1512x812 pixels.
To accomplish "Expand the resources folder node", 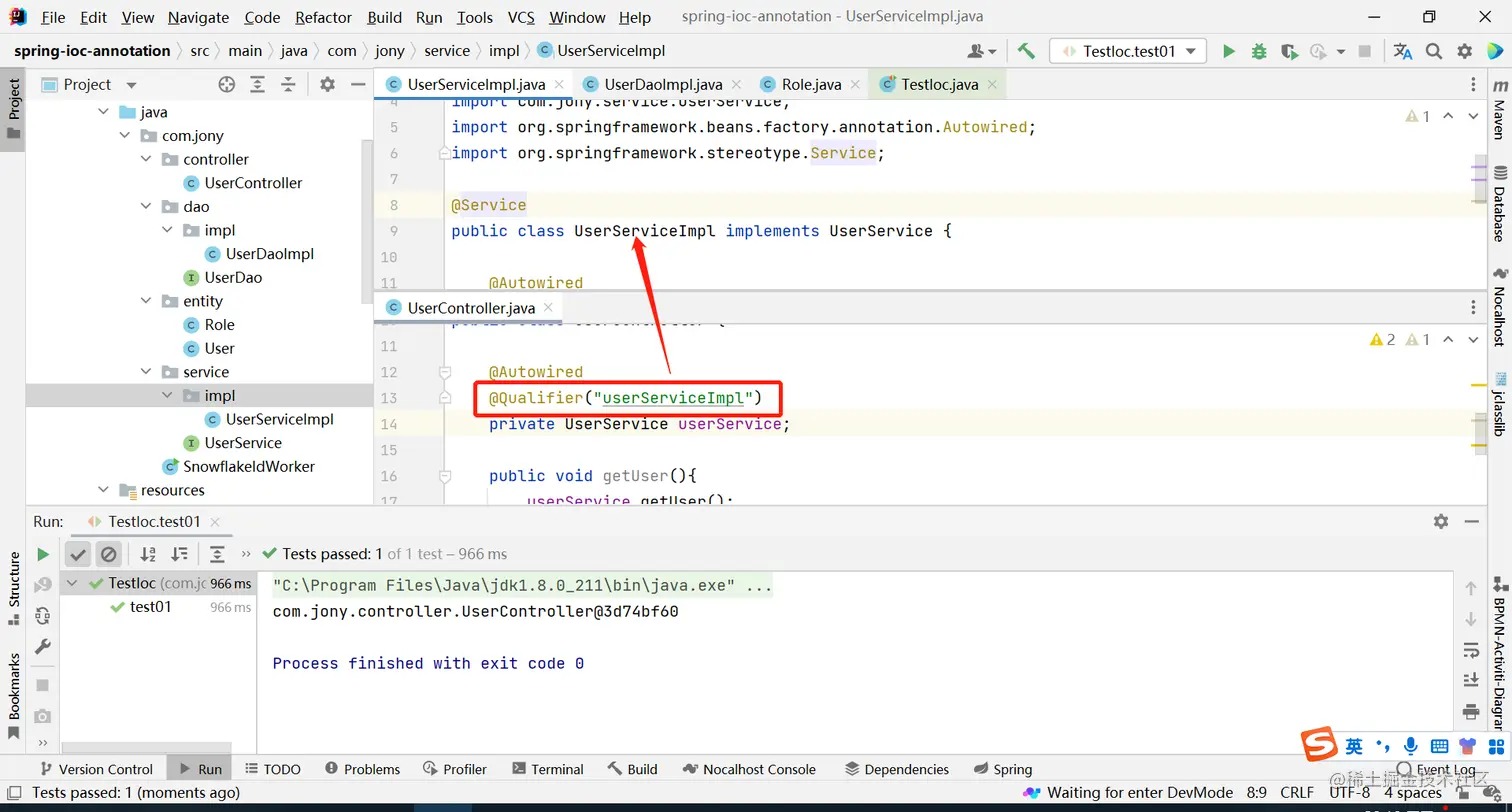I will (104, 491).
